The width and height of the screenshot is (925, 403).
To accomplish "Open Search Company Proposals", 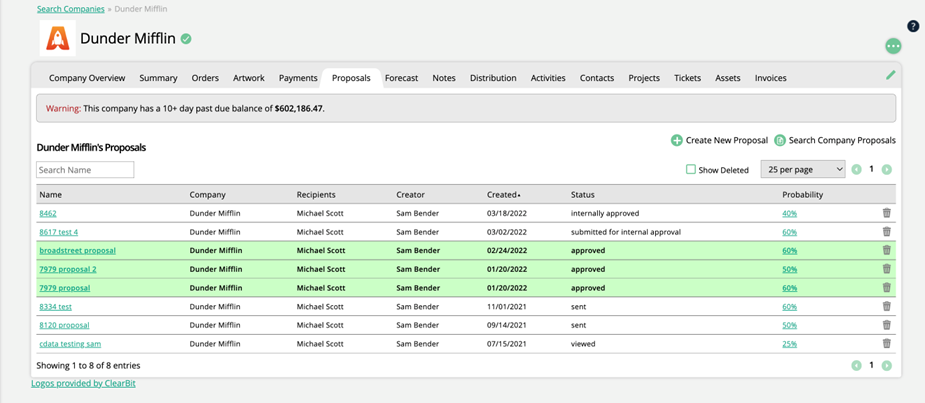I will 835,140.
